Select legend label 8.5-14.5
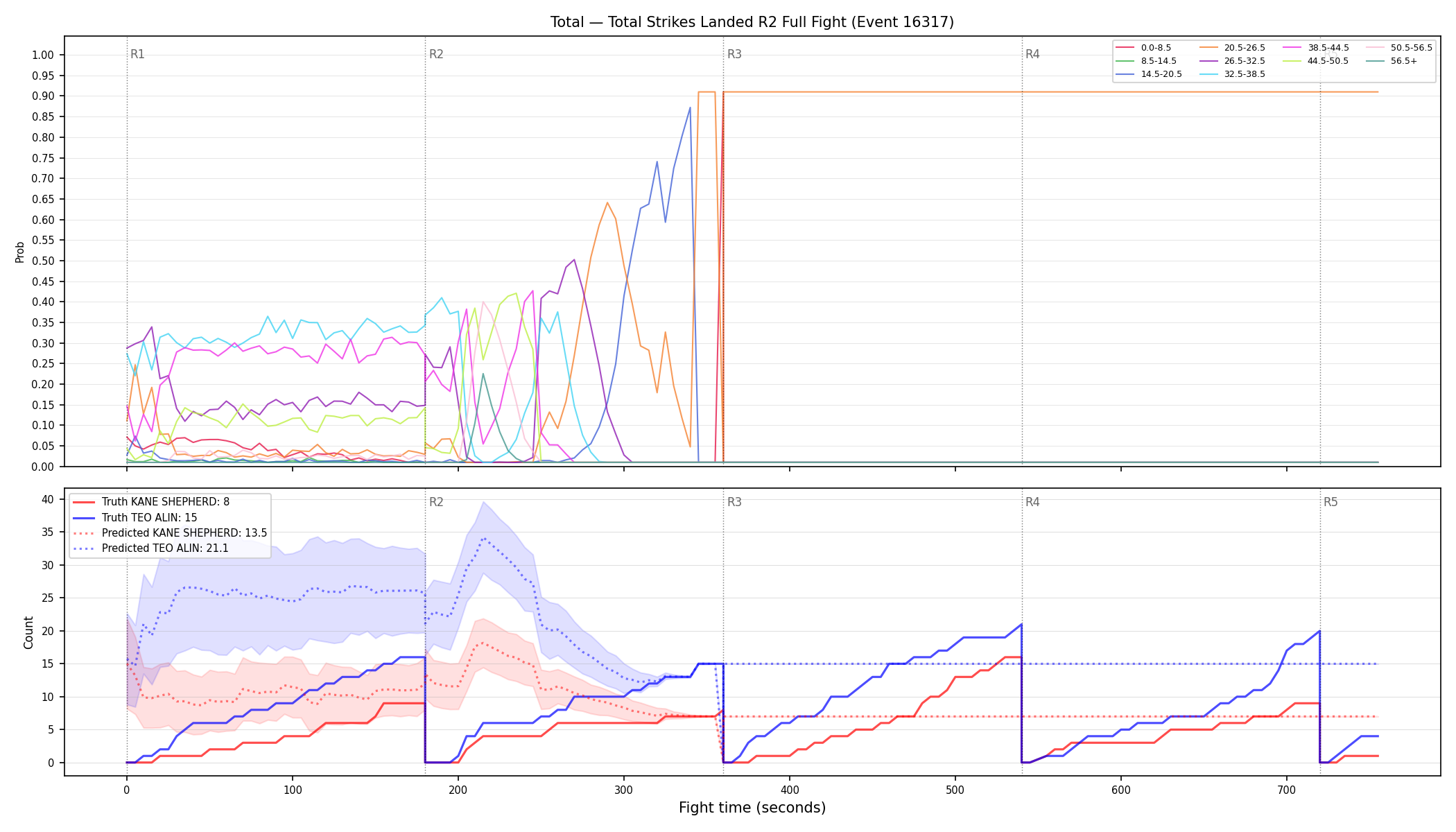Viewport: 1456px width, 832px height. click(1159, 61)
